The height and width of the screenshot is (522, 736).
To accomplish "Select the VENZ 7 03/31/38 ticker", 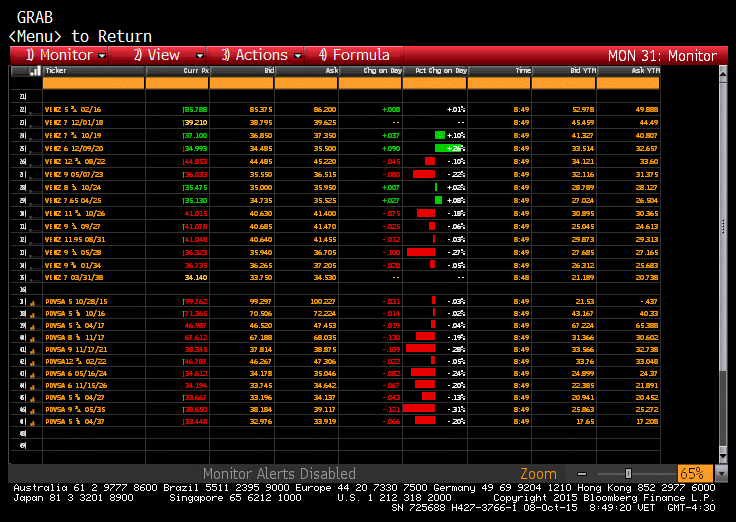I will point(74,277).
